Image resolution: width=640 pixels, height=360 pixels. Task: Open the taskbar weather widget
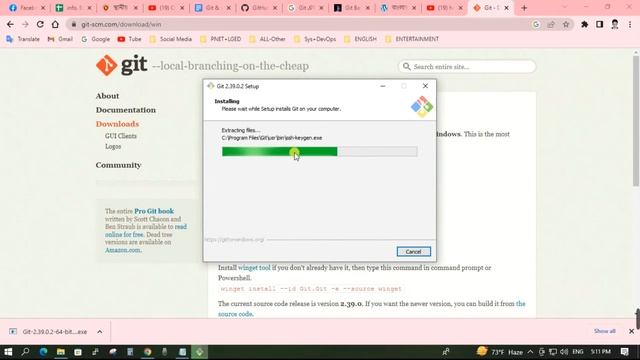[x=500, y=352]
